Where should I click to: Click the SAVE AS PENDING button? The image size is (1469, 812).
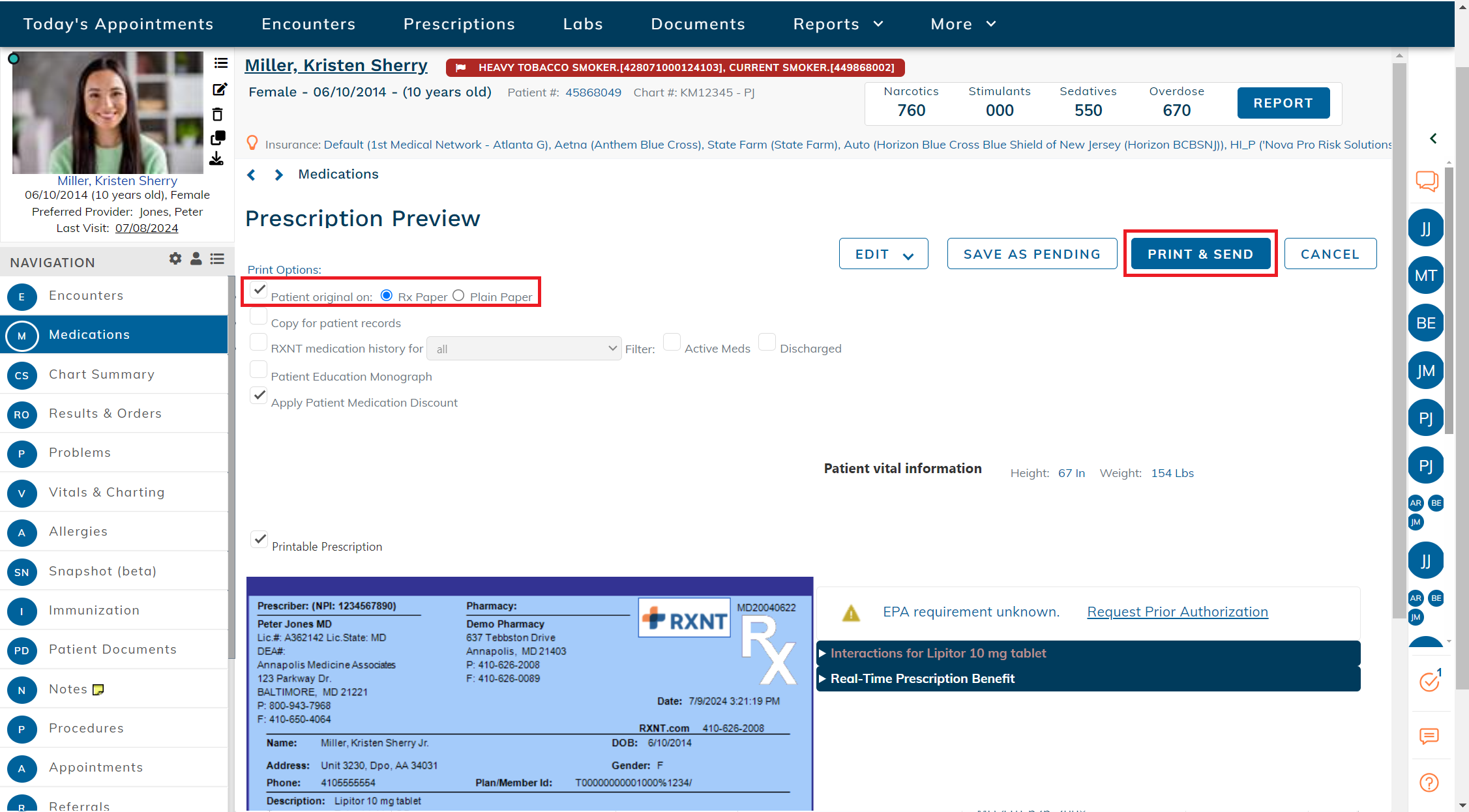[x=1031, y=254]
